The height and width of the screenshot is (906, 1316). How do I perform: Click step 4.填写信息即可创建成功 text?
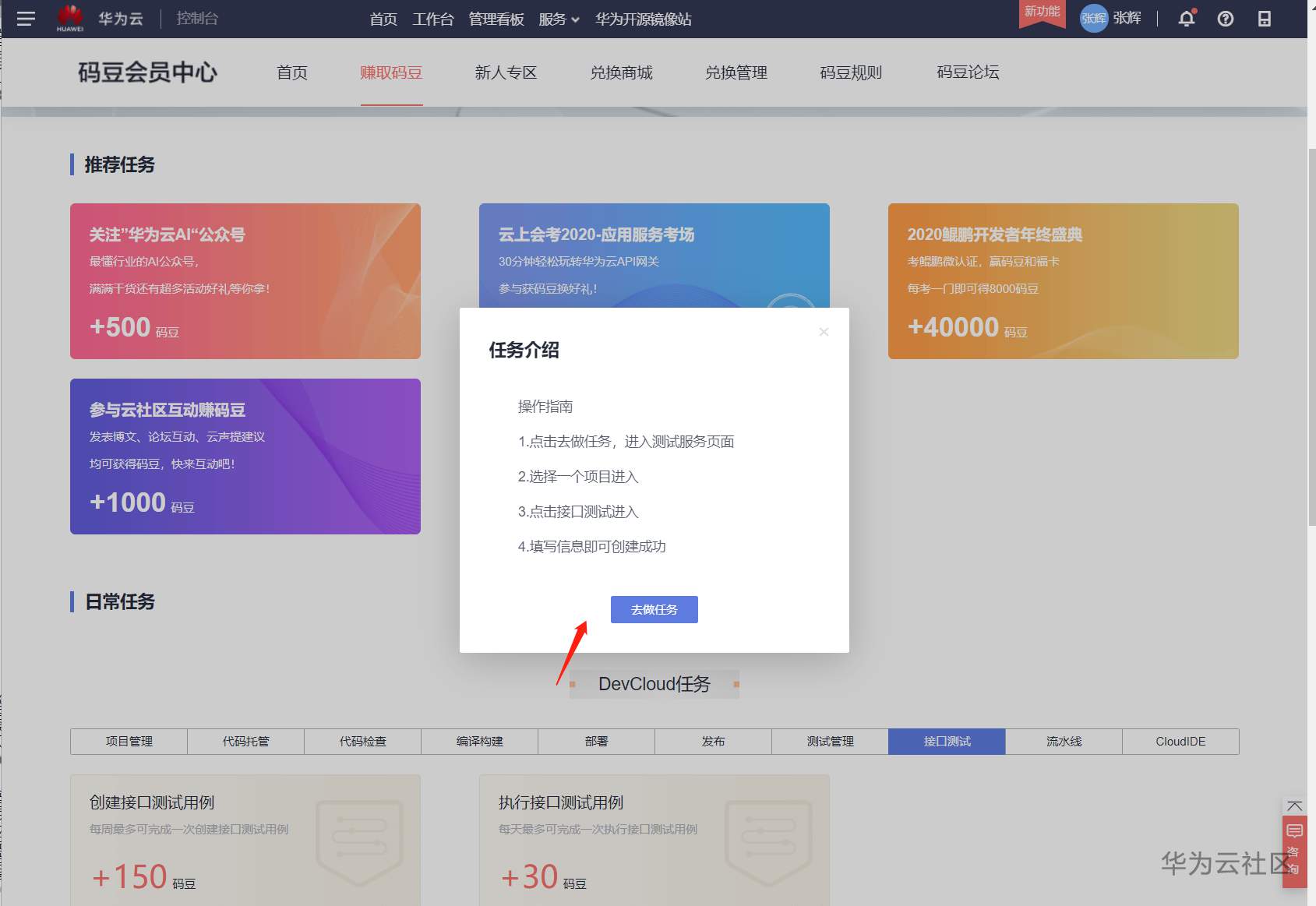coord(592,547)
